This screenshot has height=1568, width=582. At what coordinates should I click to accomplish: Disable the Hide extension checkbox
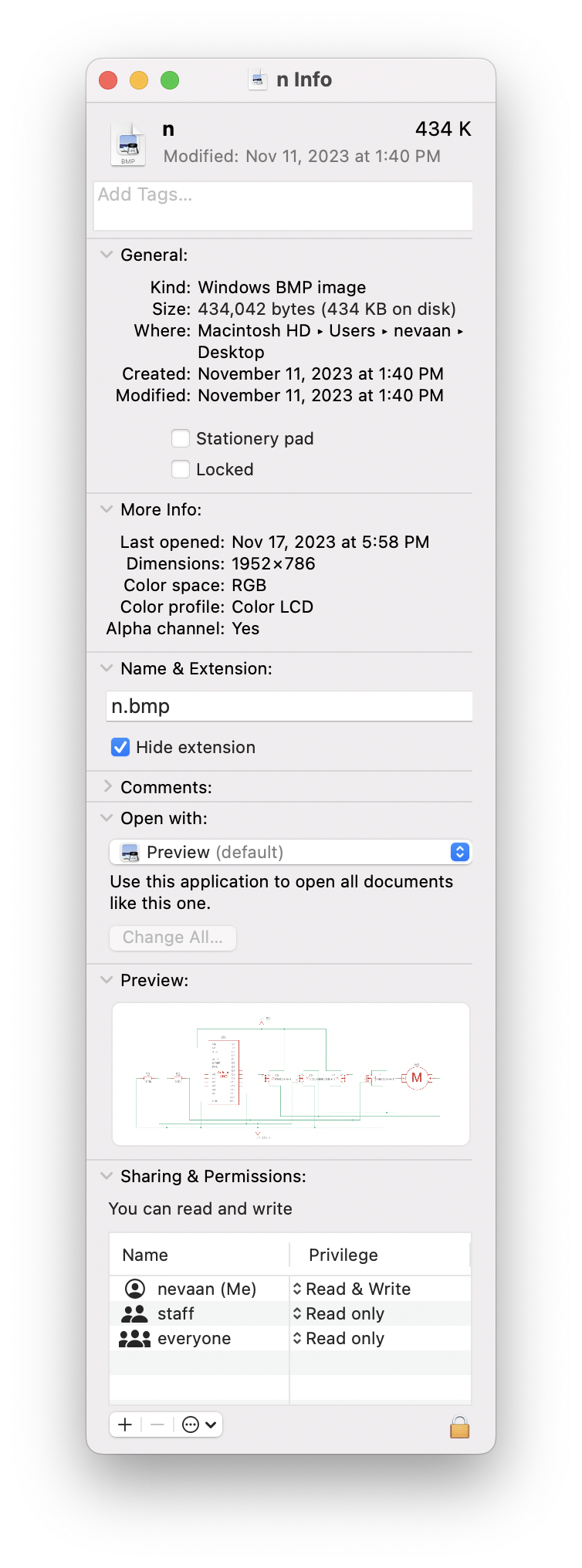[120, 747]
